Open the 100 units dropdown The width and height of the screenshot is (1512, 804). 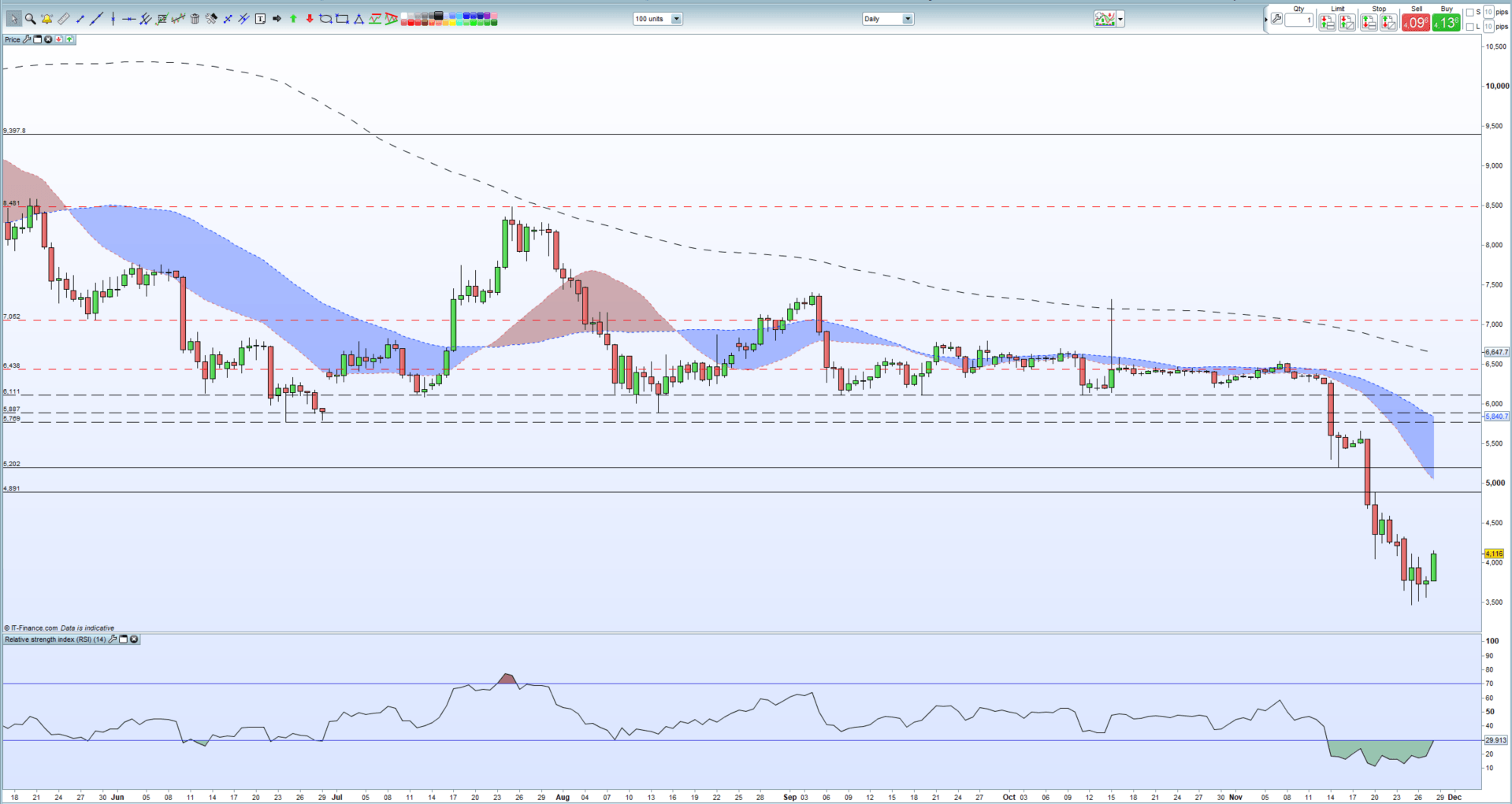[657, 19]
